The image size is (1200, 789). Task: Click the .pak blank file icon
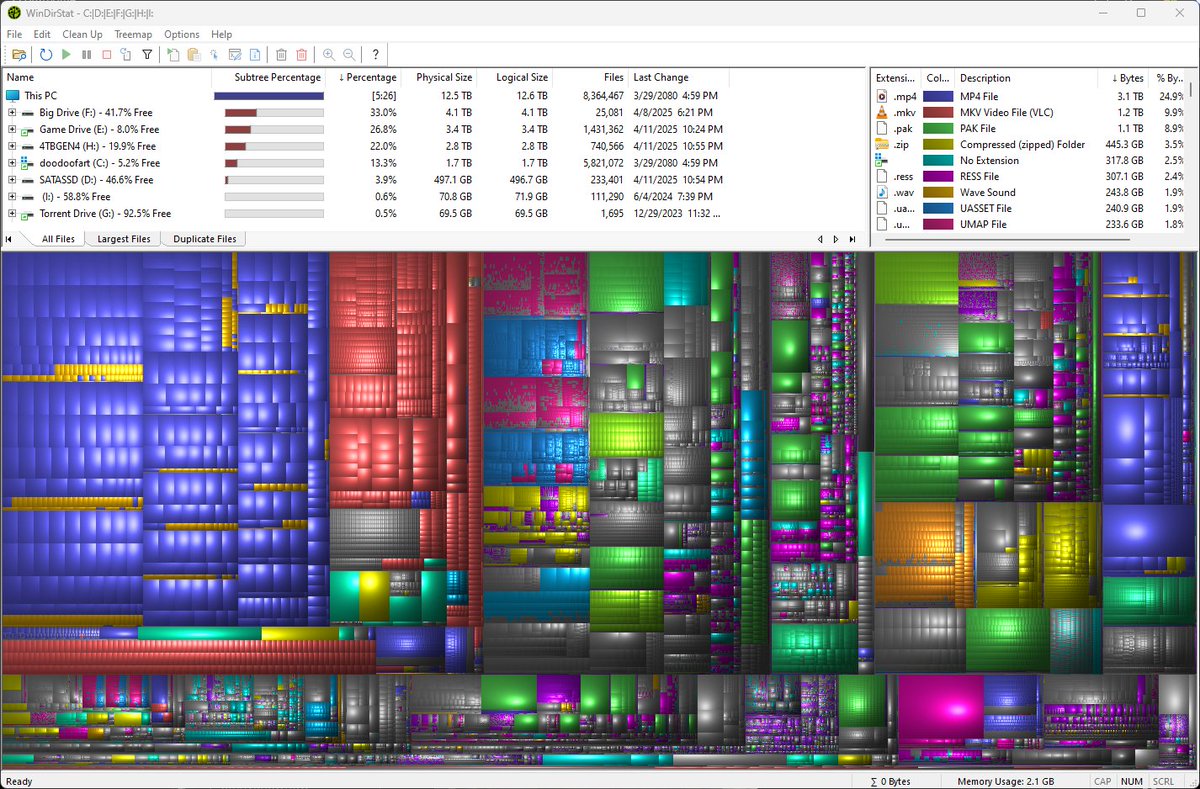pos(882,128)
